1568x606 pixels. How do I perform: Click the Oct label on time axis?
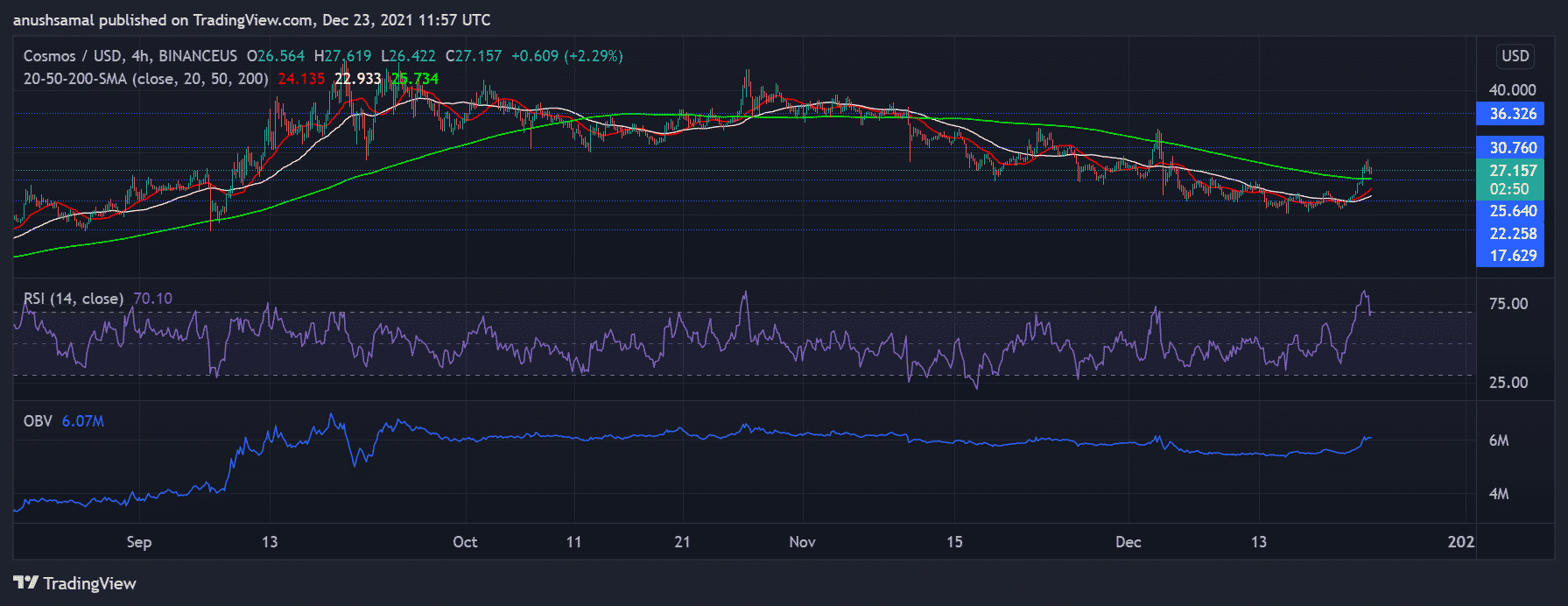click(x=465, y=542)
